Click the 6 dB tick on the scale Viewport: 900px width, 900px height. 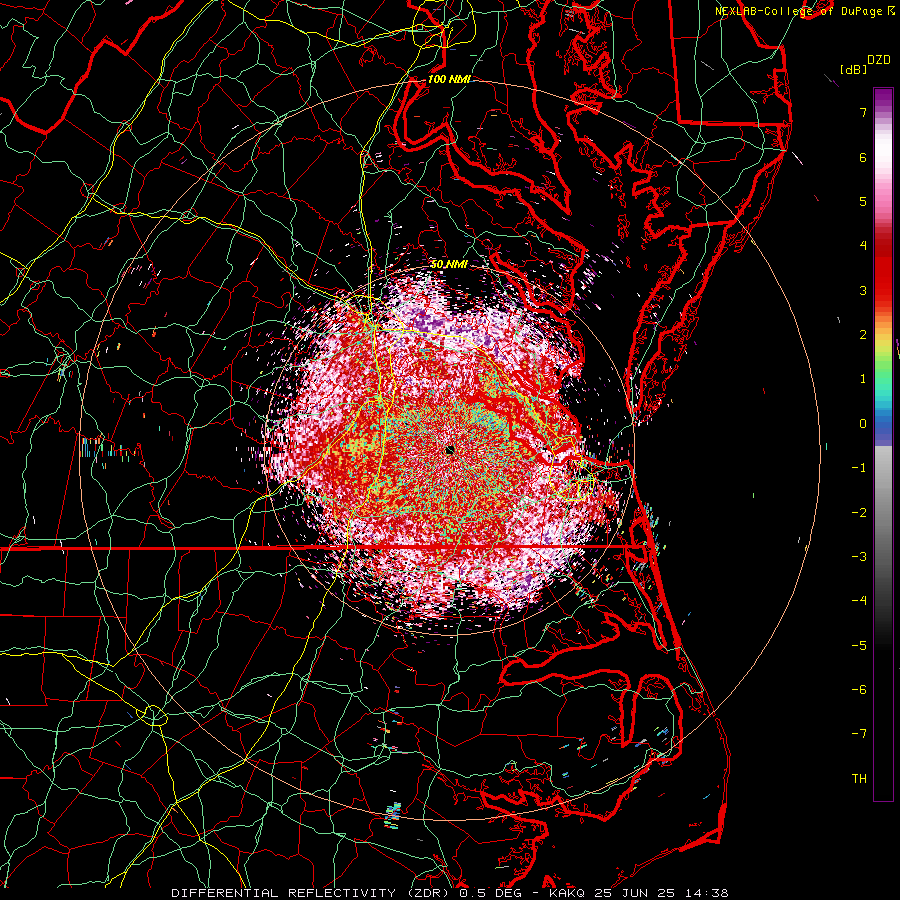(x=863, y=157)
